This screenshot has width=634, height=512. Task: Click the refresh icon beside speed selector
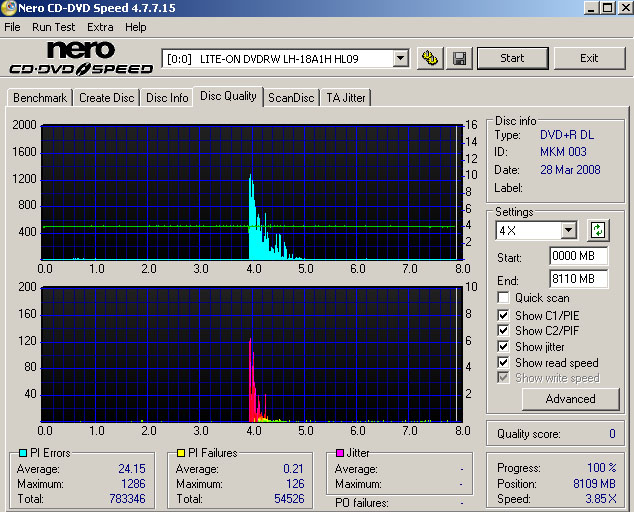click(598, 230)
